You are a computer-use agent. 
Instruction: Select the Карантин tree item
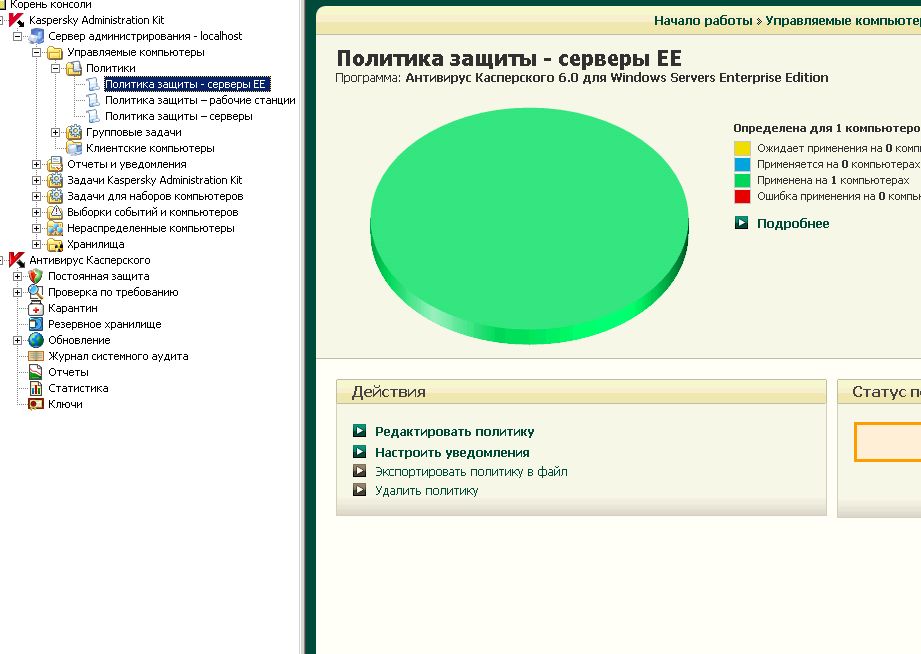[x=73, y=308]
